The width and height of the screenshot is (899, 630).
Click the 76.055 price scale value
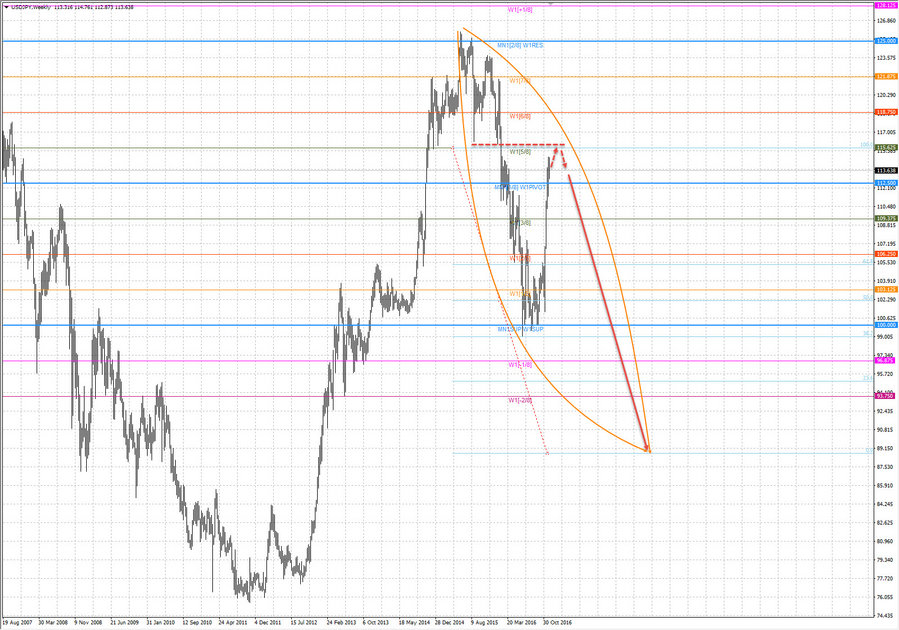tap(885, 597)
